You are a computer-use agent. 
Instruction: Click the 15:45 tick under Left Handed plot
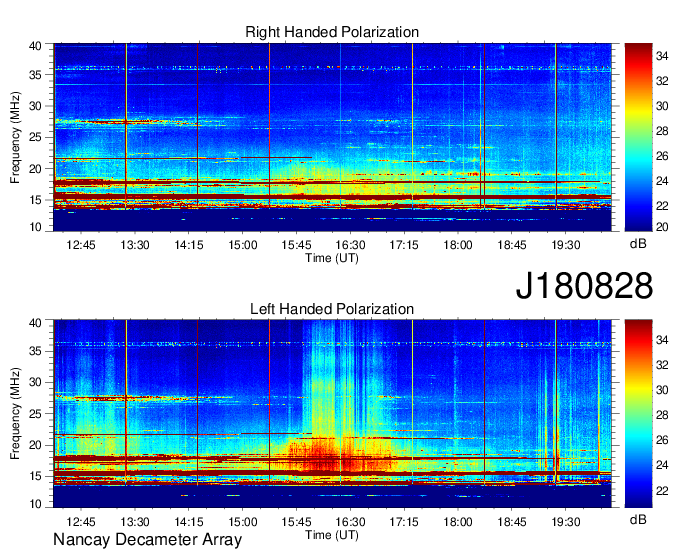296,522
